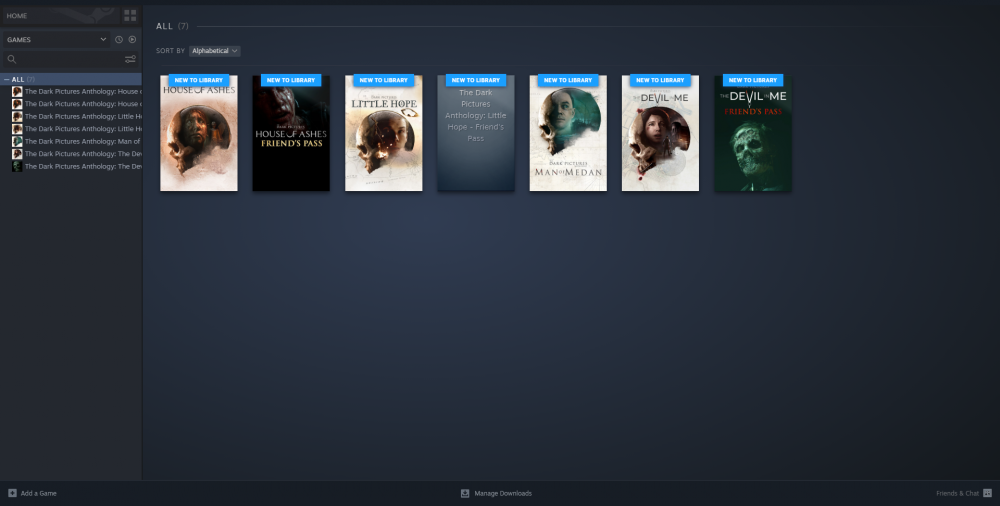1000x506 pixels.
Task: Click the Add a Game text
Action: 38,493
